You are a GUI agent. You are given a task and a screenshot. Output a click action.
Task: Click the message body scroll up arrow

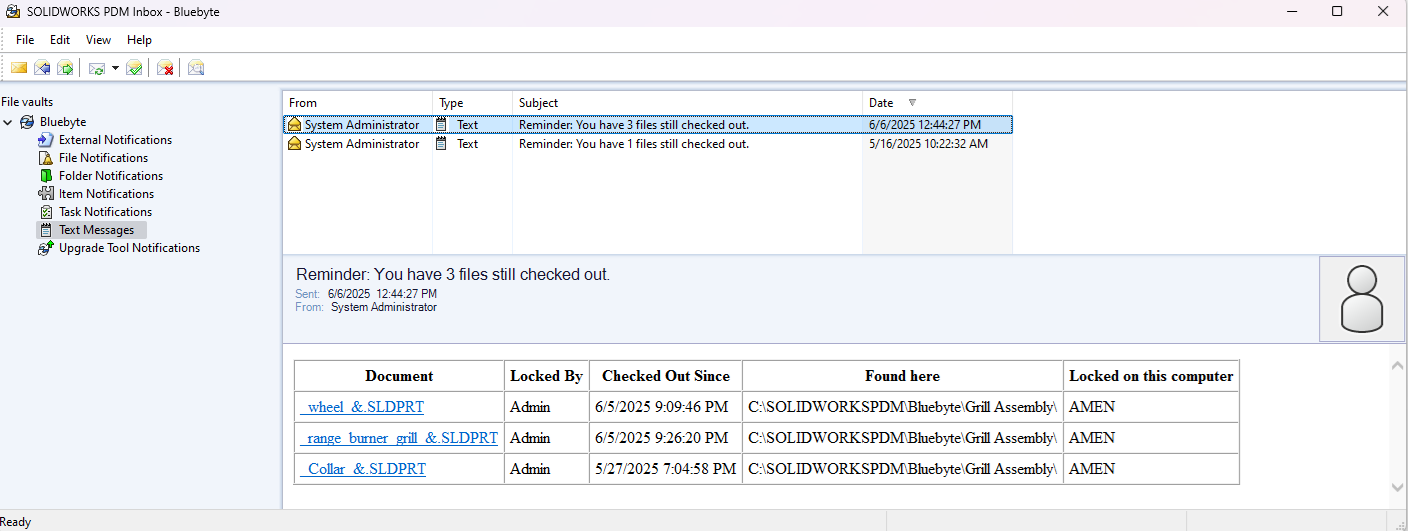[x=1397, y=366]
